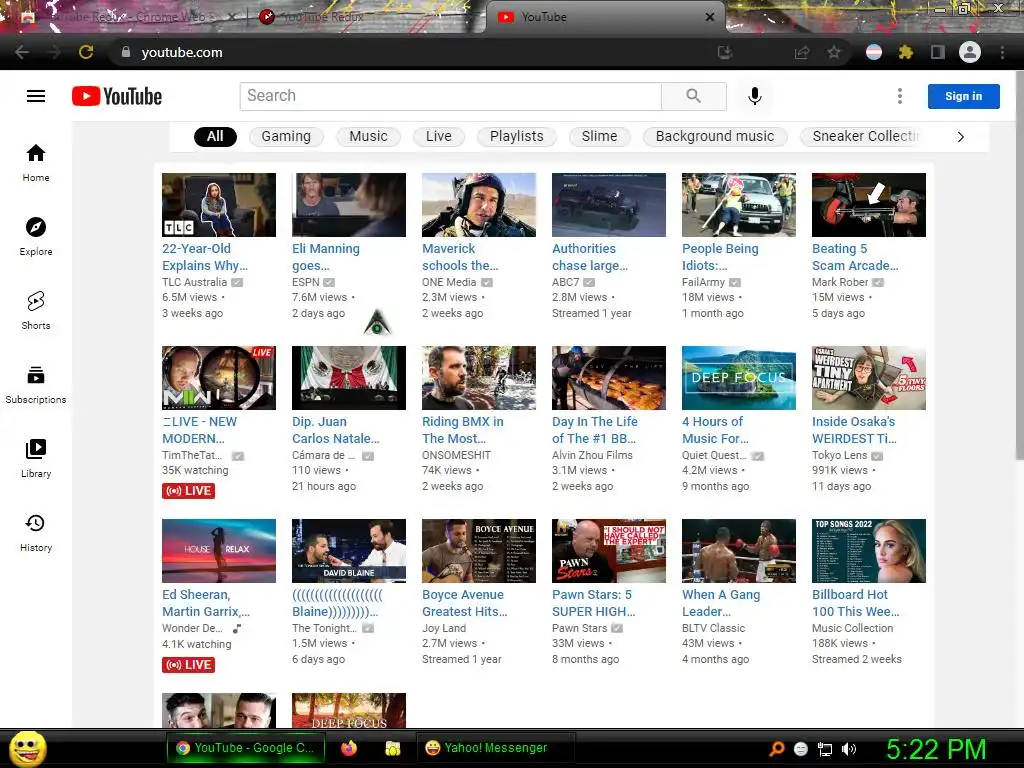The image size is (1024, 768).
Task: Open the David Blaine Tonight Show thumbnail
Action: [x=349, y=551]
